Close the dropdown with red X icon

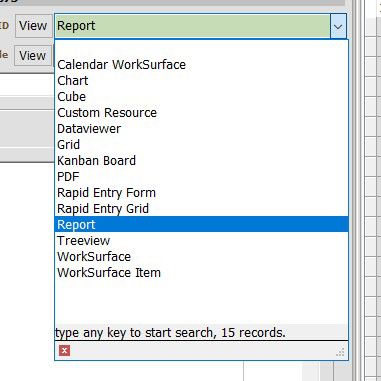(x=64, y=350)
